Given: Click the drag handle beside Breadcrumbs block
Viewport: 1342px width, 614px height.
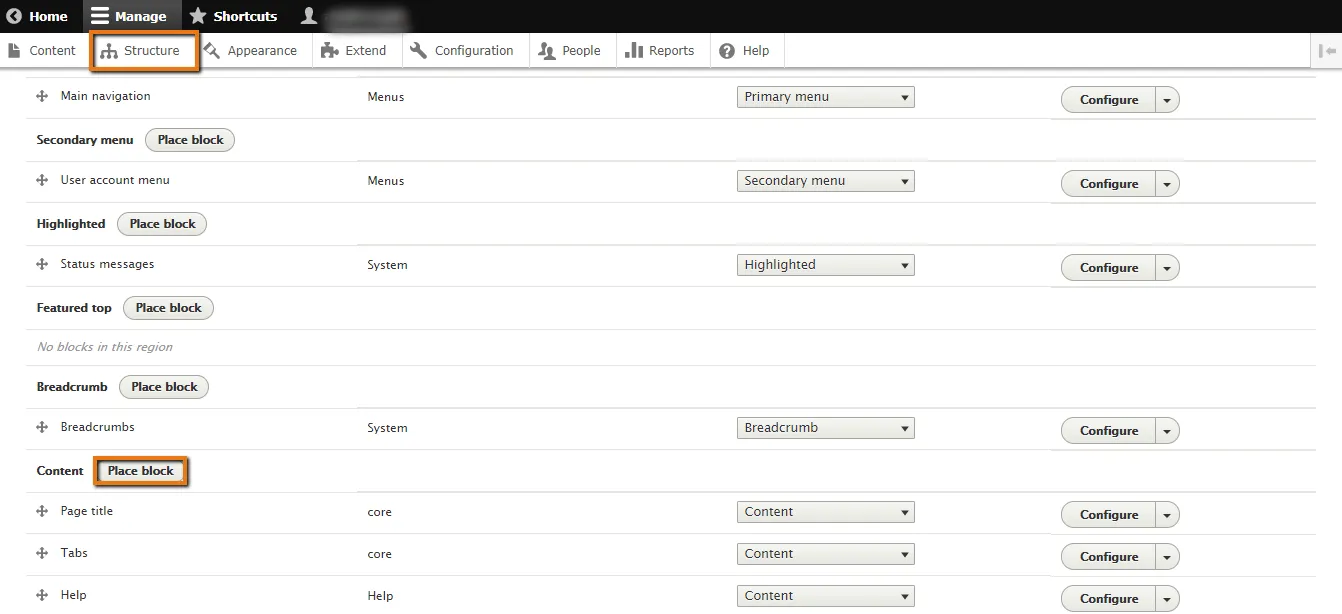Looking at the screenshot, I should pyautogui.click(x=42, y=427).
